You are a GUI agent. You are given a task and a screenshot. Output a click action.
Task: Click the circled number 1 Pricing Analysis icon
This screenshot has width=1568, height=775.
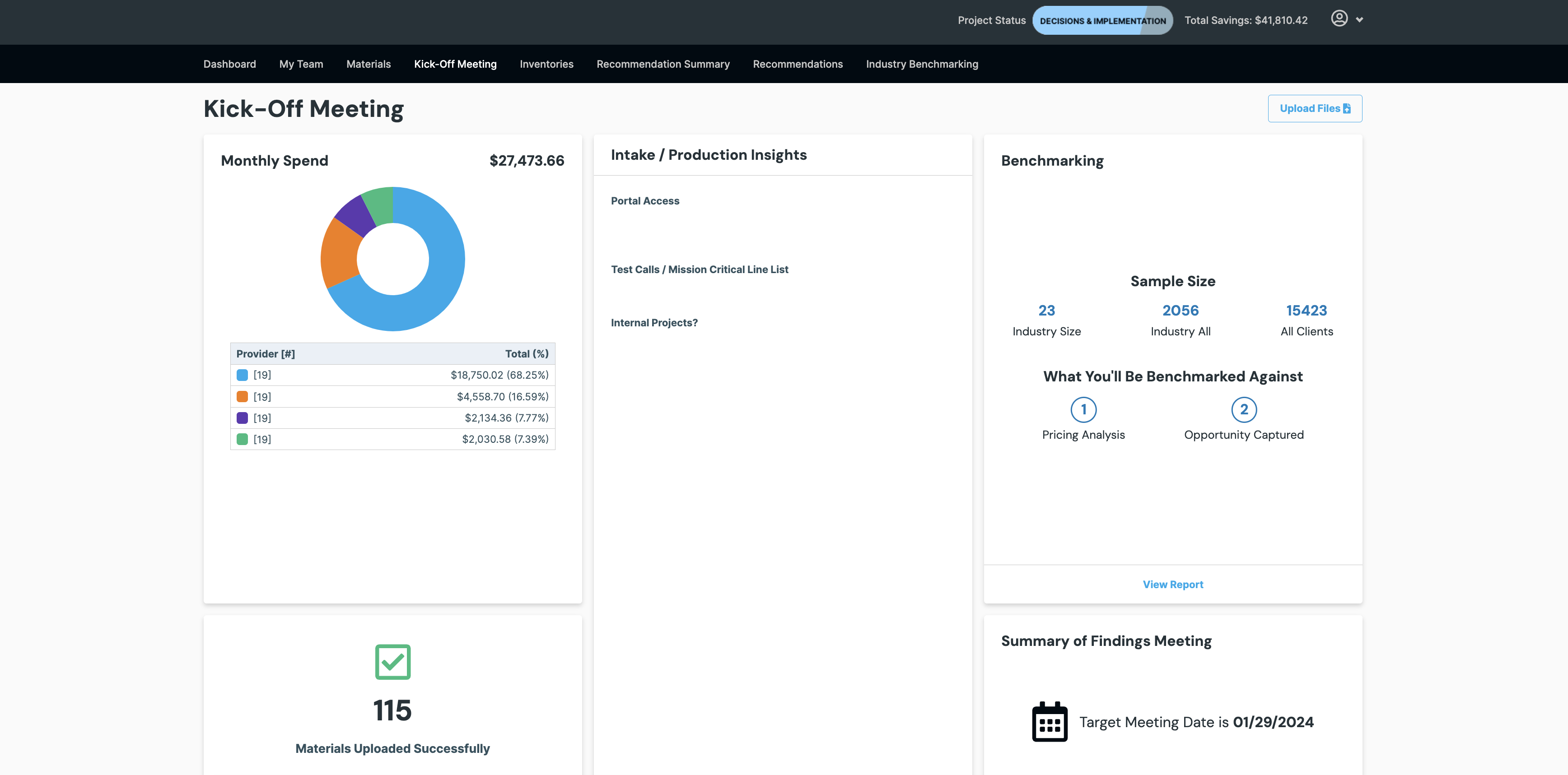[1083, 409]
